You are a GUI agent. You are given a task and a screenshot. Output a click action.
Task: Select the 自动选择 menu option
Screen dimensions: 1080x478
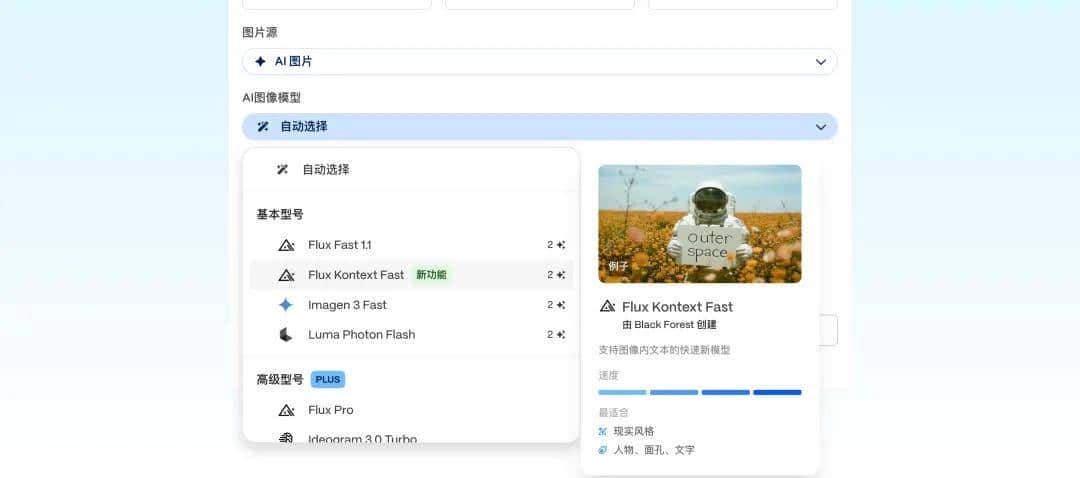[x=326, y=170]
